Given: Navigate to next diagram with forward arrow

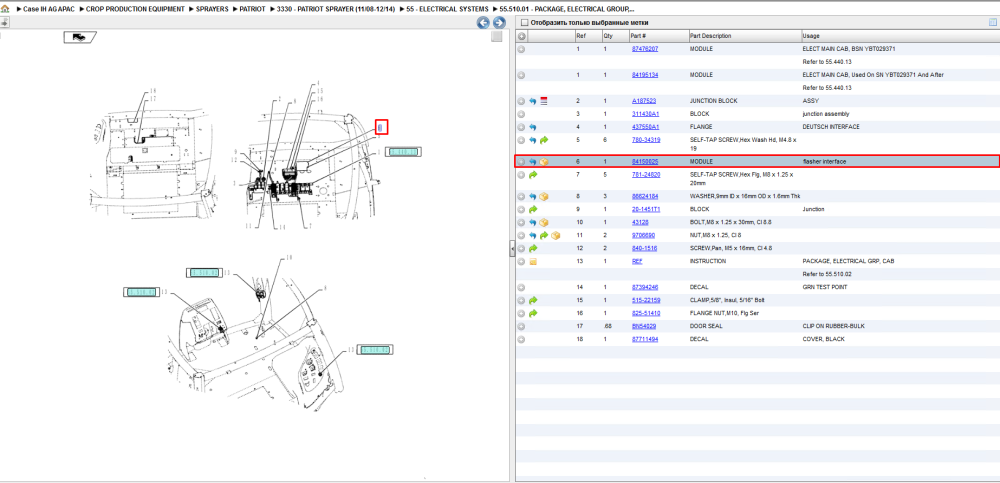Looking at the screenshot, I should tap(499, 23).
